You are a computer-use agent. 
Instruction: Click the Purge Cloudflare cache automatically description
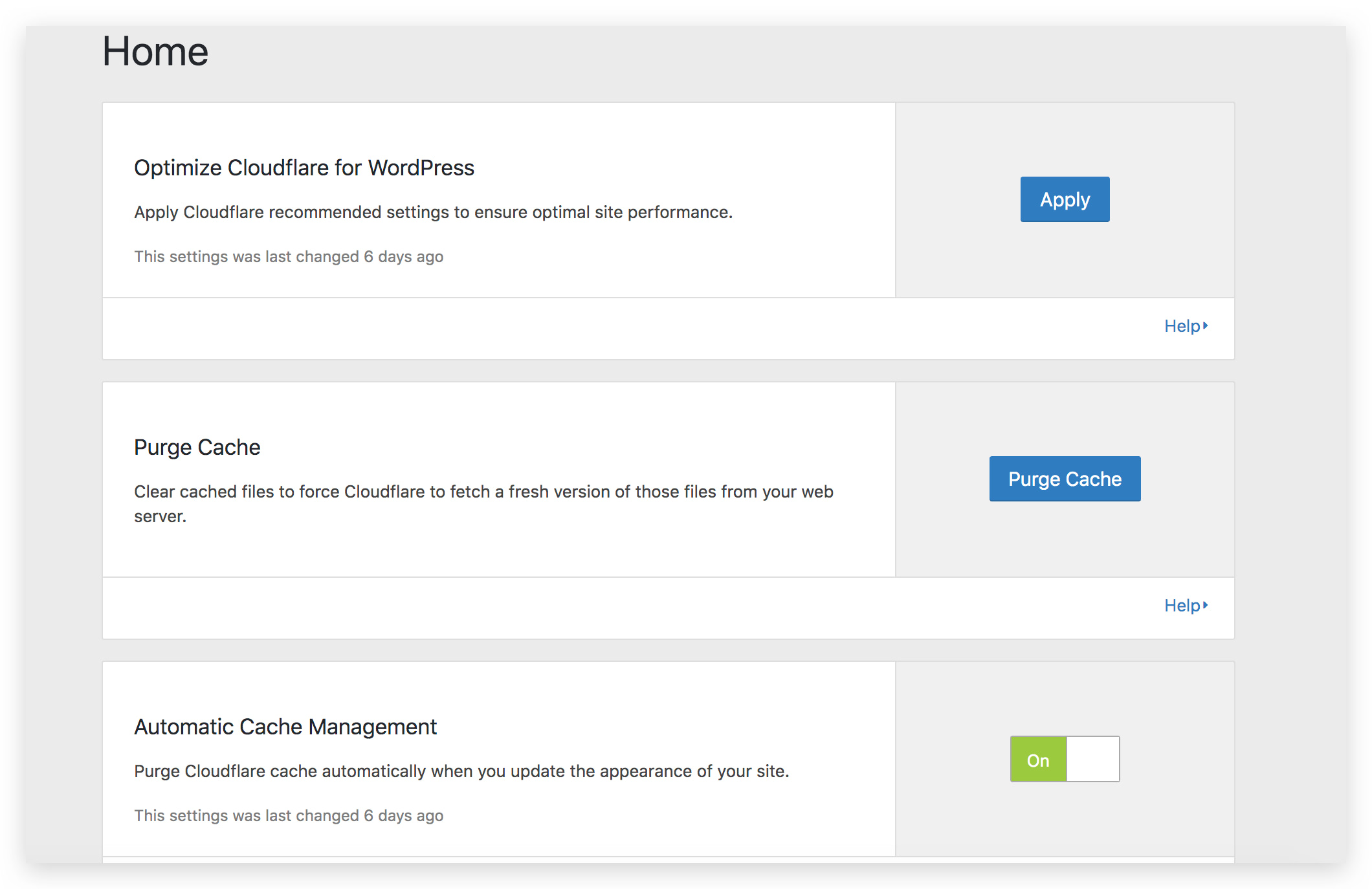[x=461, y=771]
